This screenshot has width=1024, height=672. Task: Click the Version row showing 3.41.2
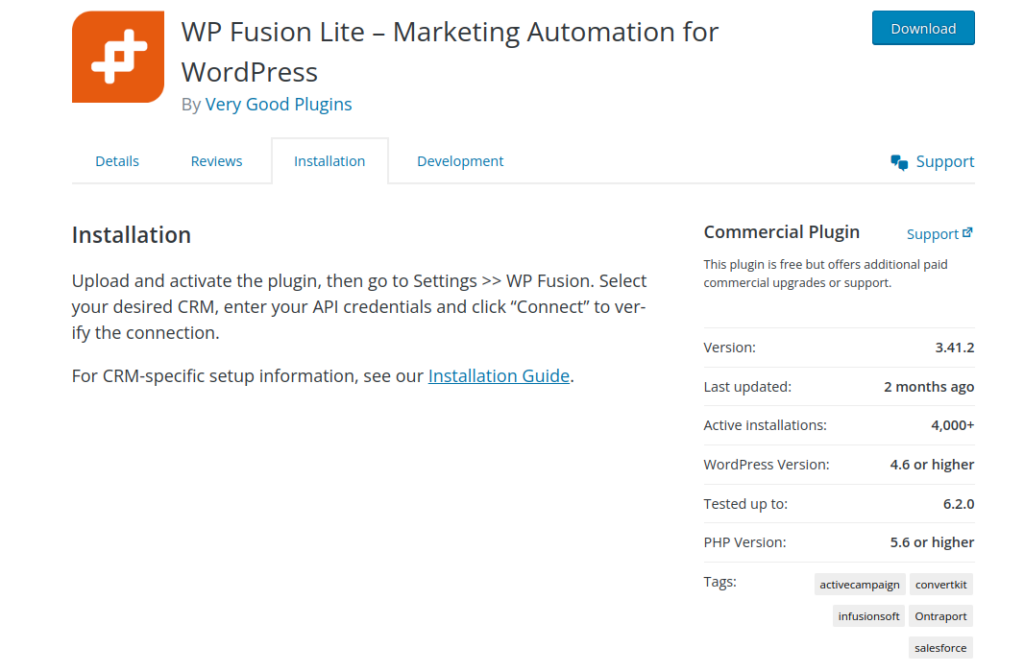[x=838, y=347]
